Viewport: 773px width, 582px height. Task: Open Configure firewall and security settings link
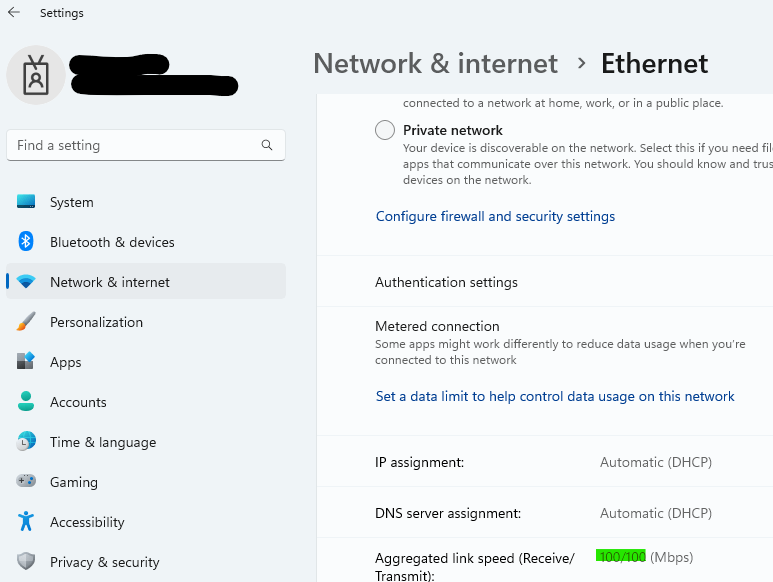click(x=495, y=216)
